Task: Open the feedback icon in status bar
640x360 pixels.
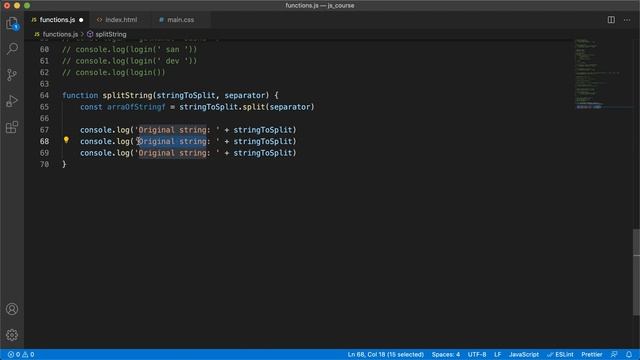Action: tap(614, 354)
